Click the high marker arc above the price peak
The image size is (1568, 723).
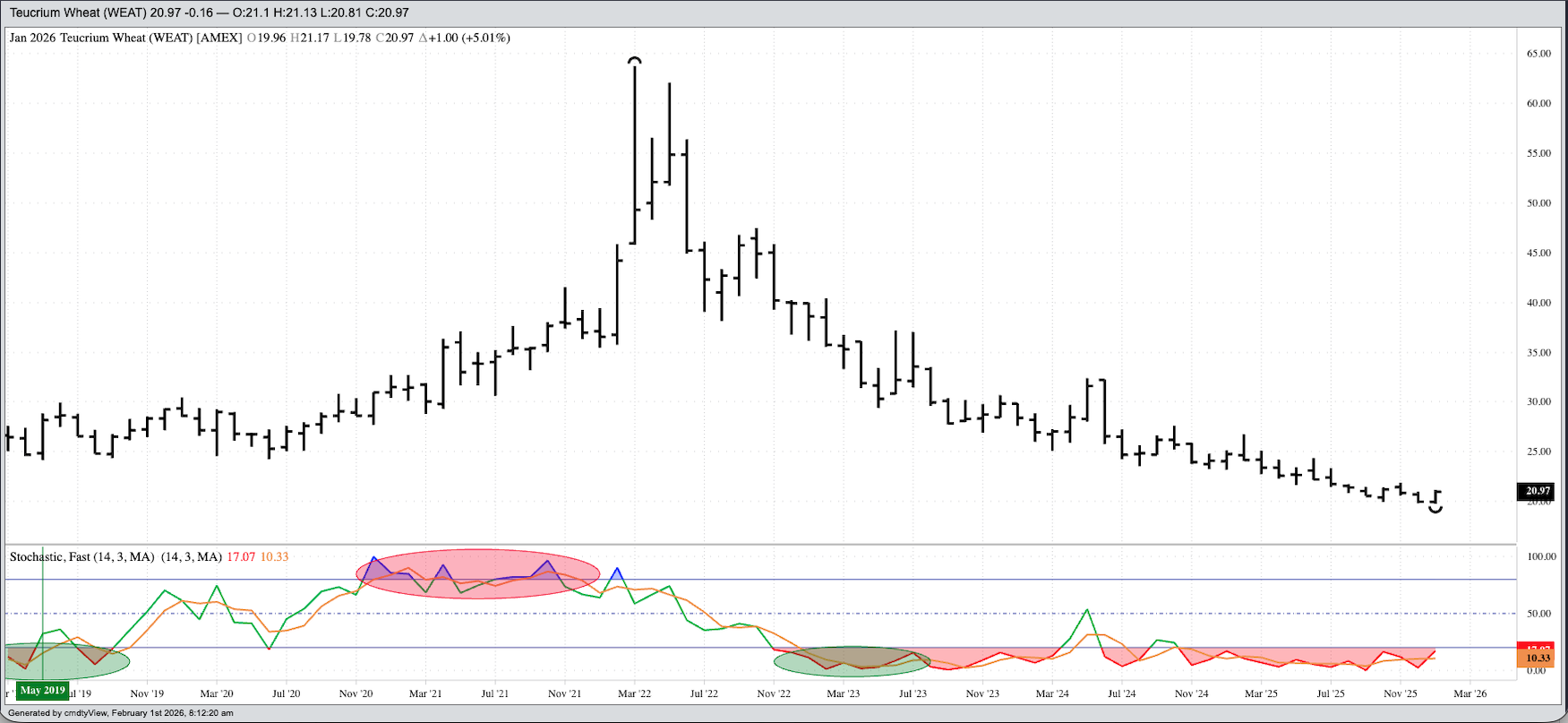[x=635, y=61]
